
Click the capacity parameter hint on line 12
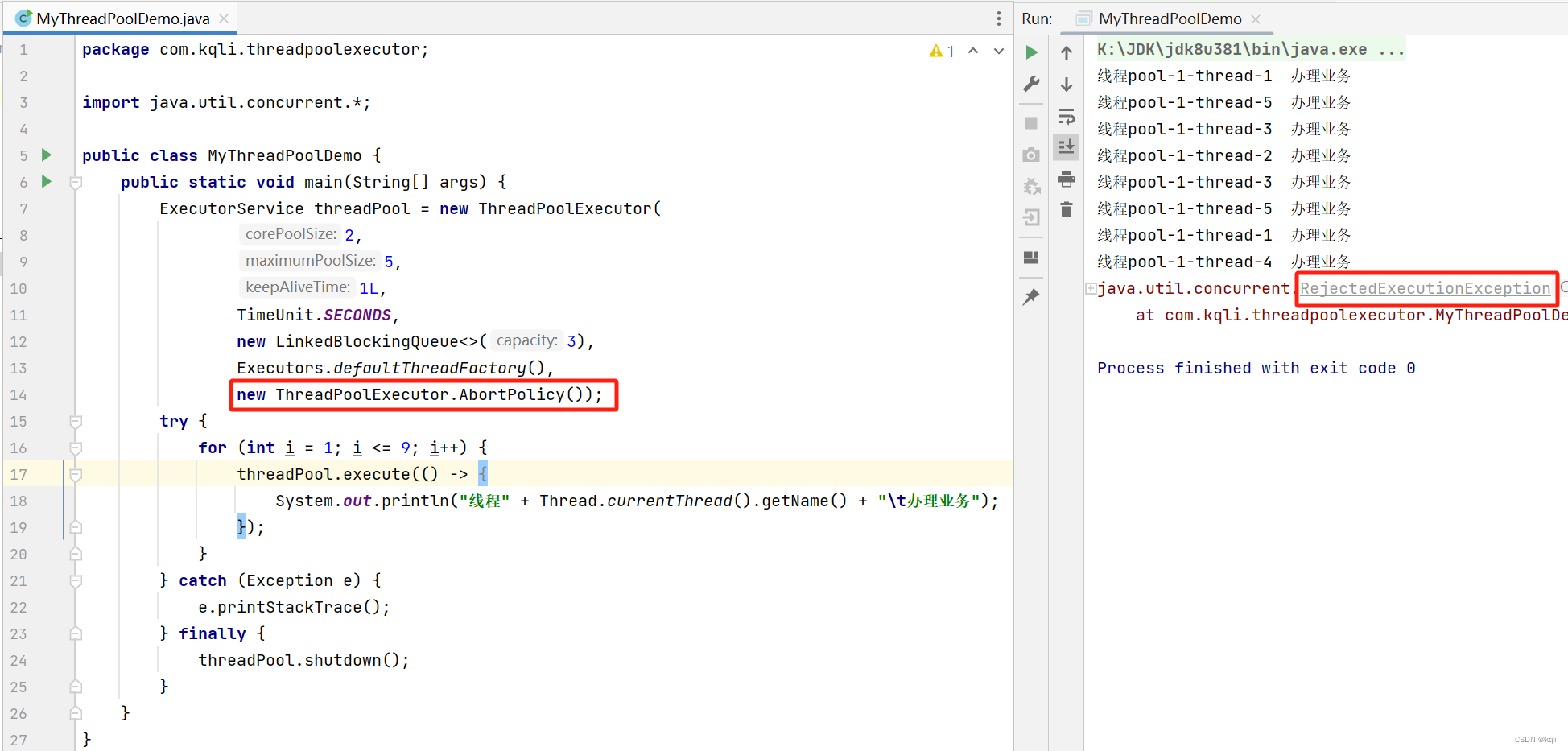[x=526, y=340]
